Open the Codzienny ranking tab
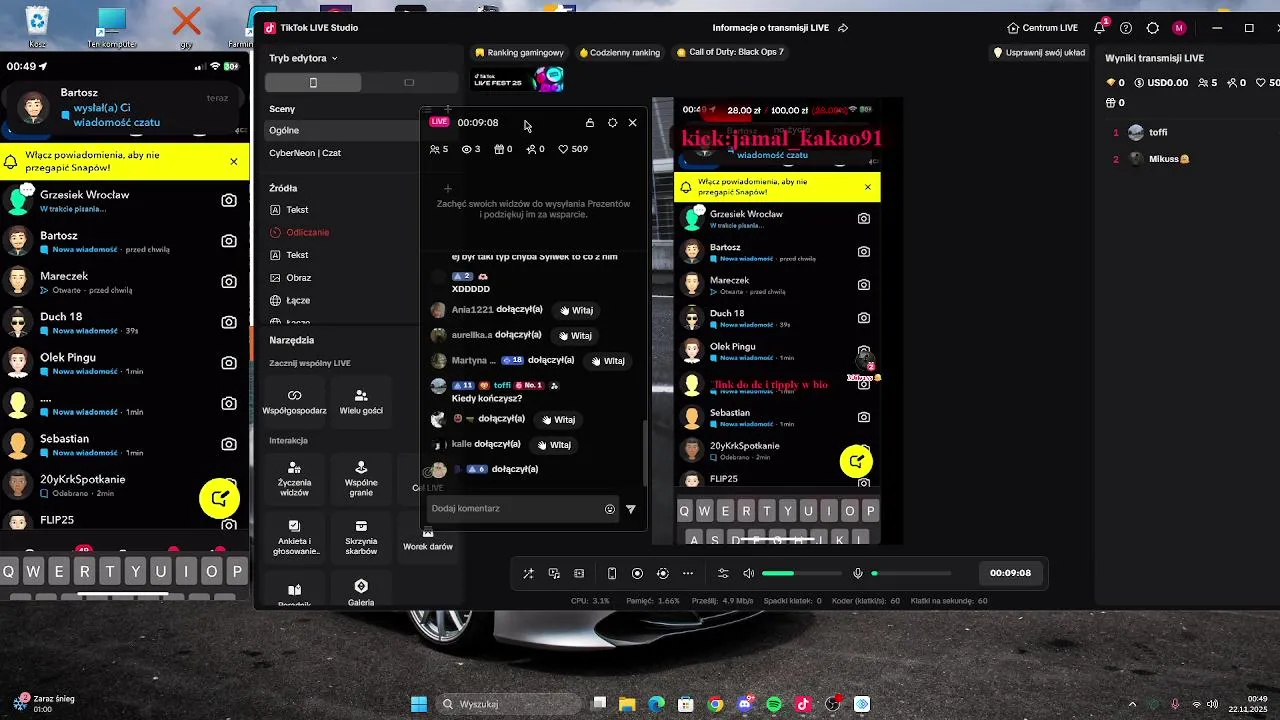1280x720 pixels. tap(619, 52)
